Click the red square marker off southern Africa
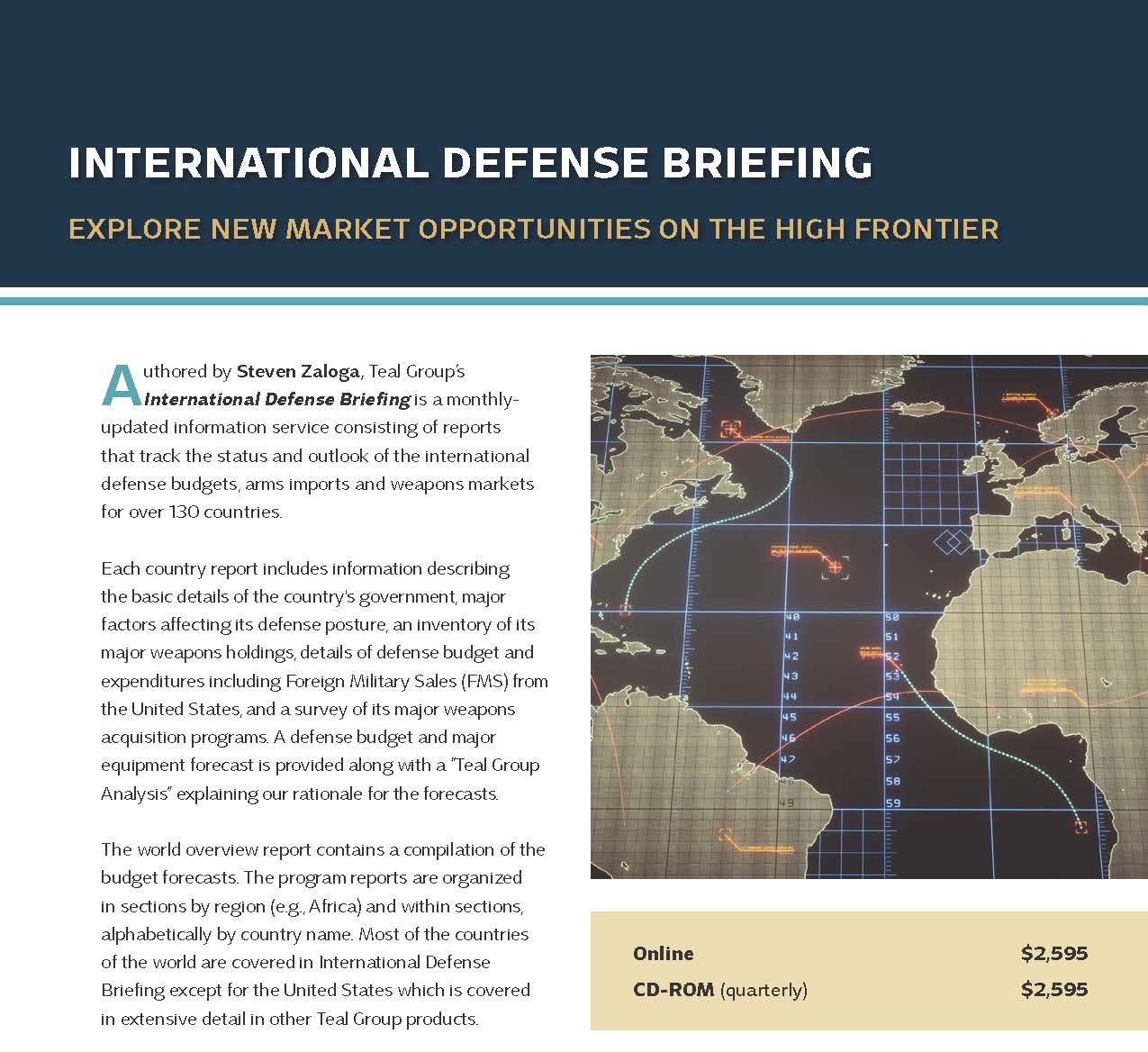This screenshot has width=1148, height=1052. click(1080, 826)
